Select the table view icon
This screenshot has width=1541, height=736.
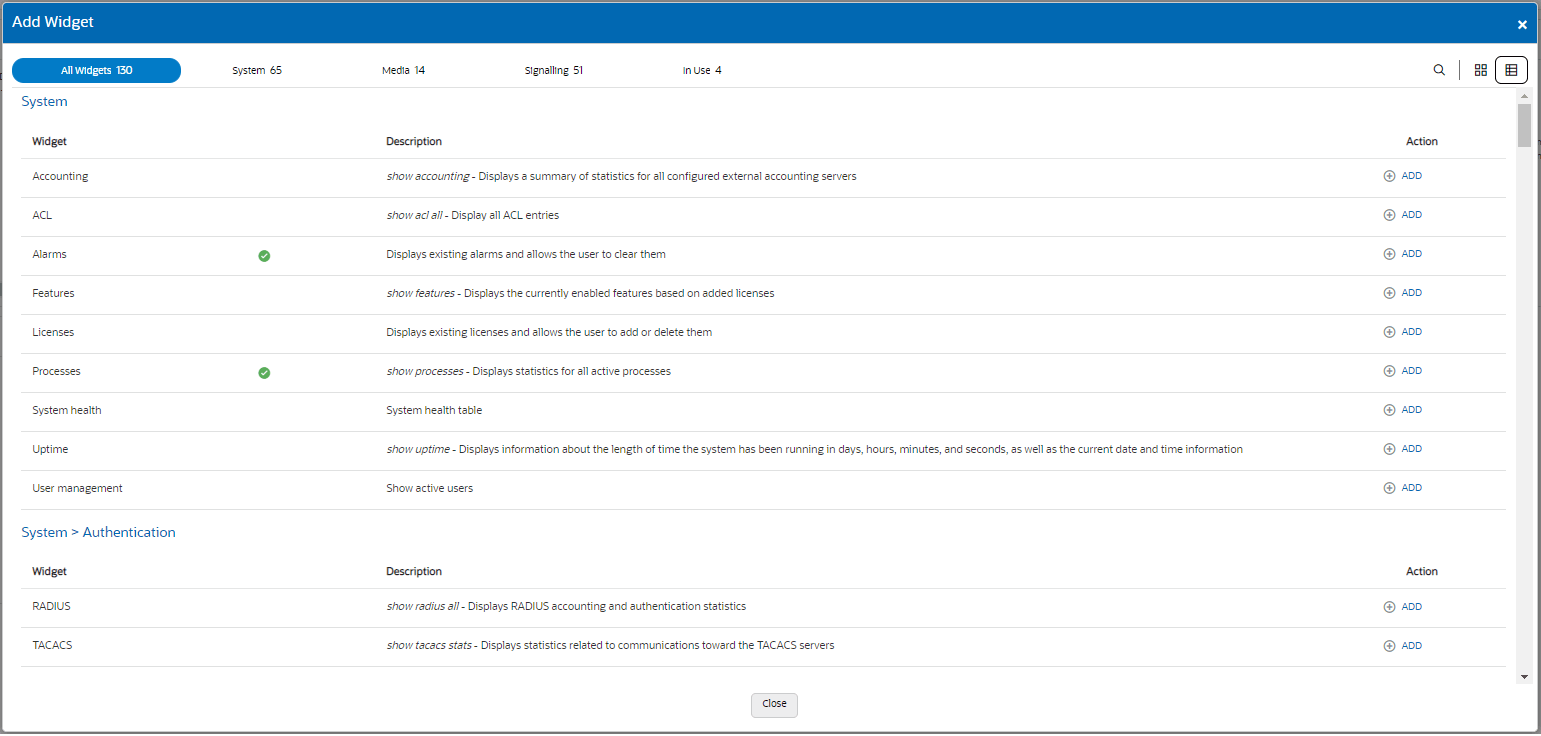[1510, 70]
